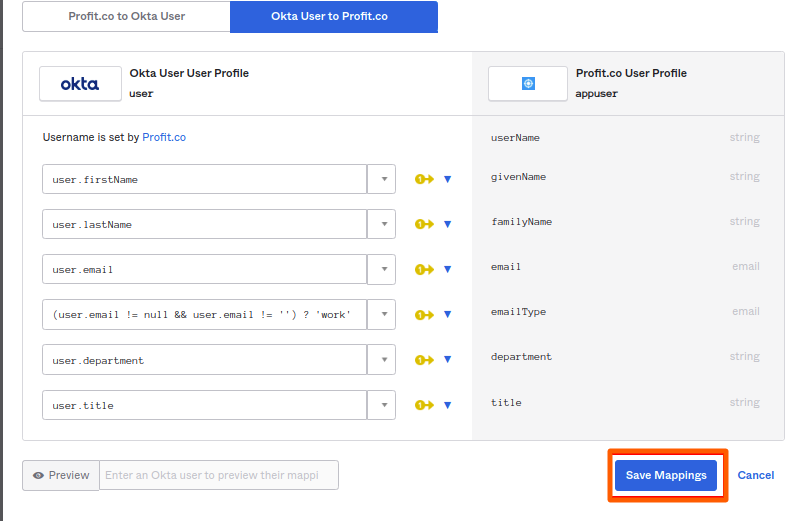Open the user.department attribute dropdown

click(382, 360)
